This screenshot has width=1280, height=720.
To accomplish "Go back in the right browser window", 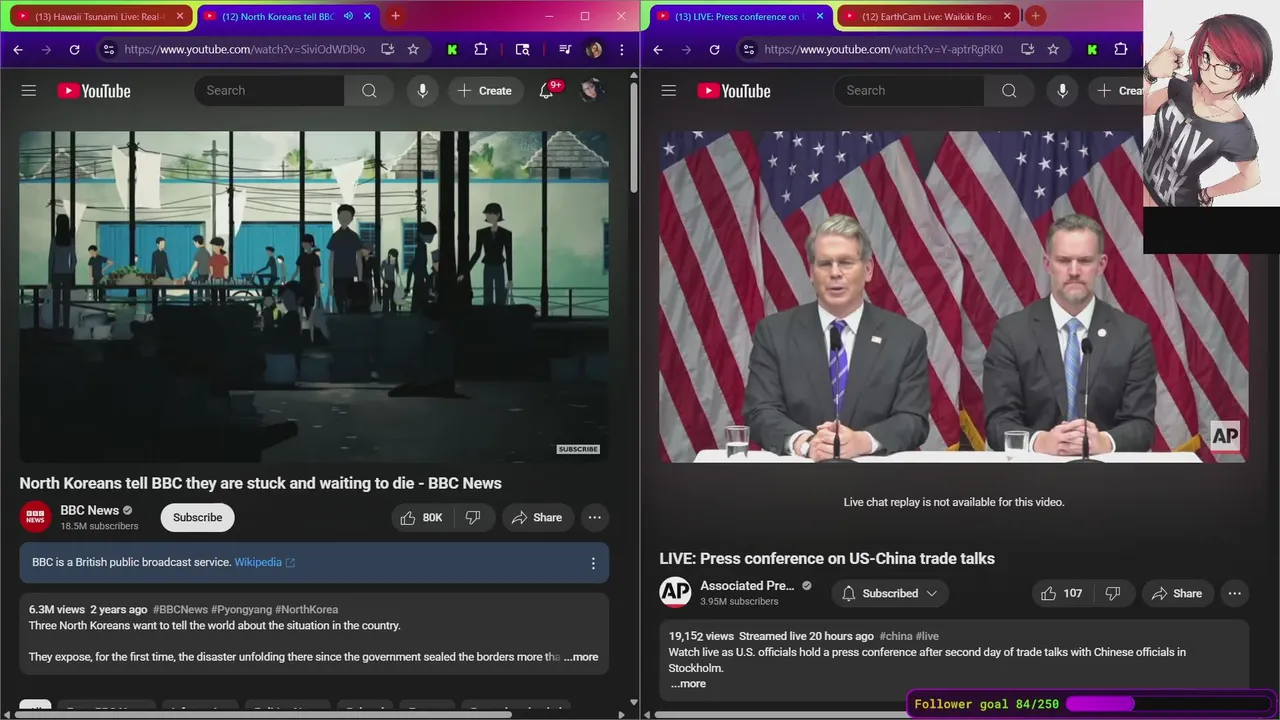I will click(x=658, y=49).
